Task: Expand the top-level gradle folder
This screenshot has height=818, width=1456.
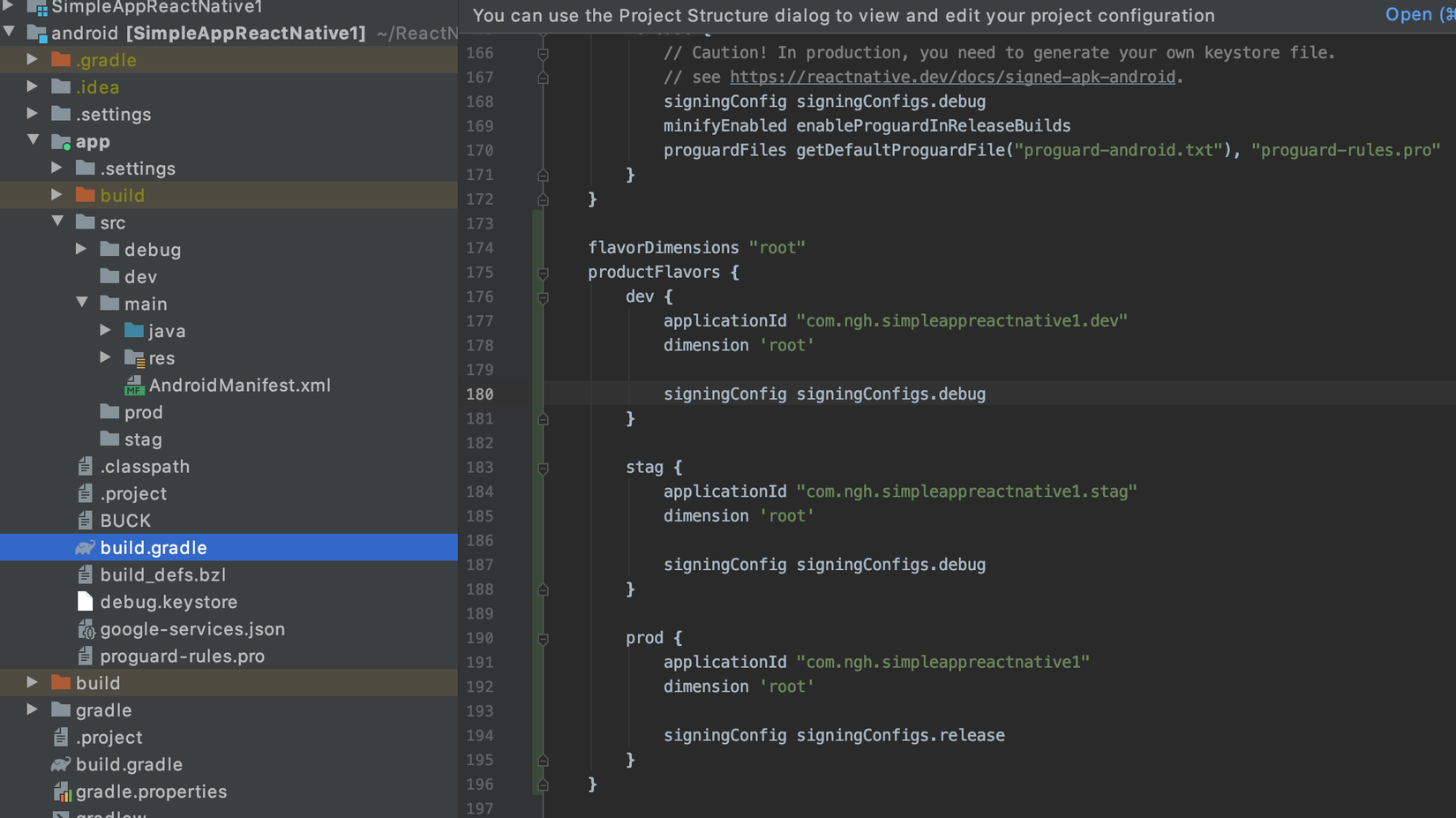Action: (x=34, y=709)
